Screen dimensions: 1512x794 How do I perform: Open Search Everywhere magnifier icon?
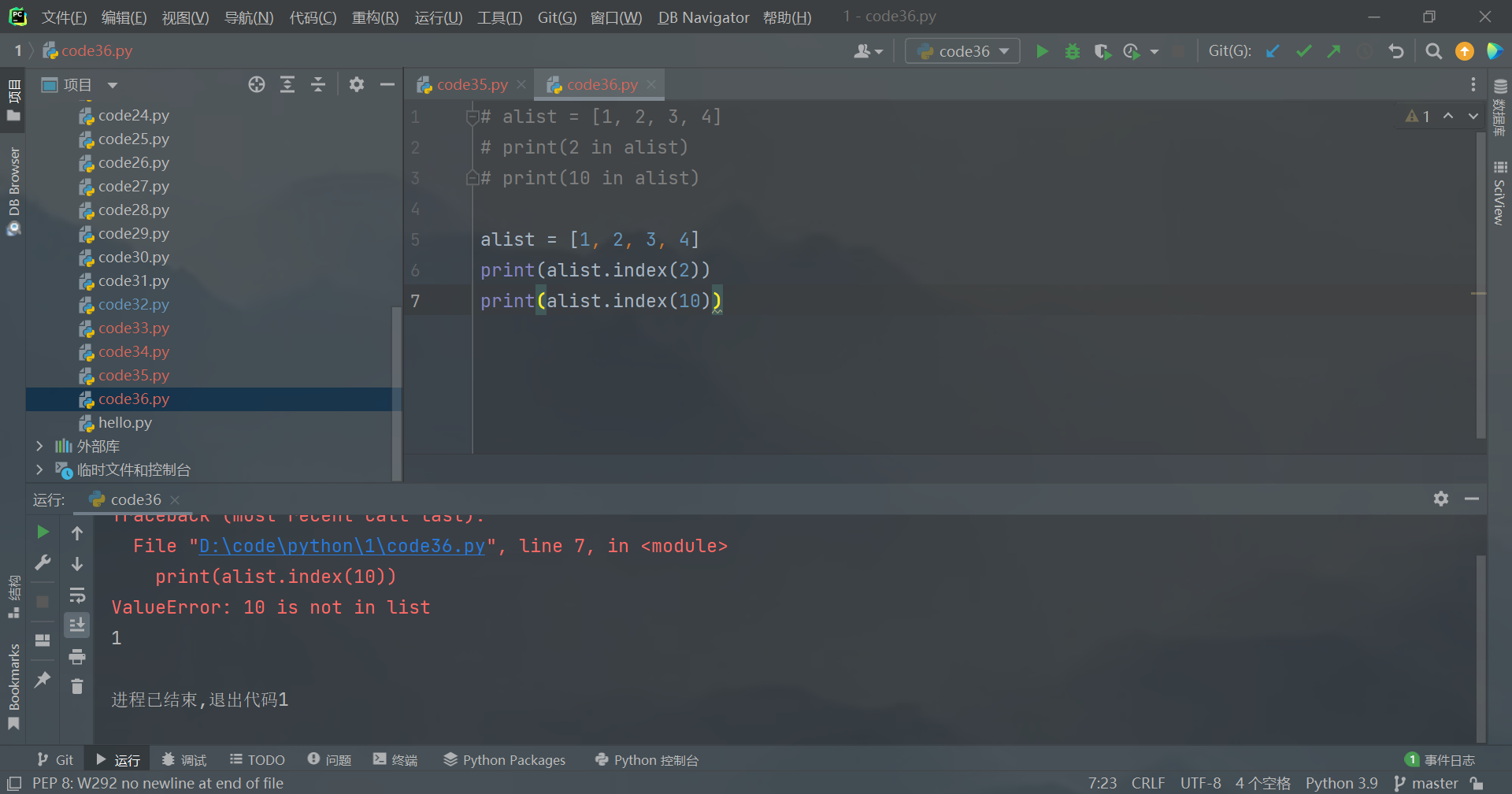[x=1434, y=51]
